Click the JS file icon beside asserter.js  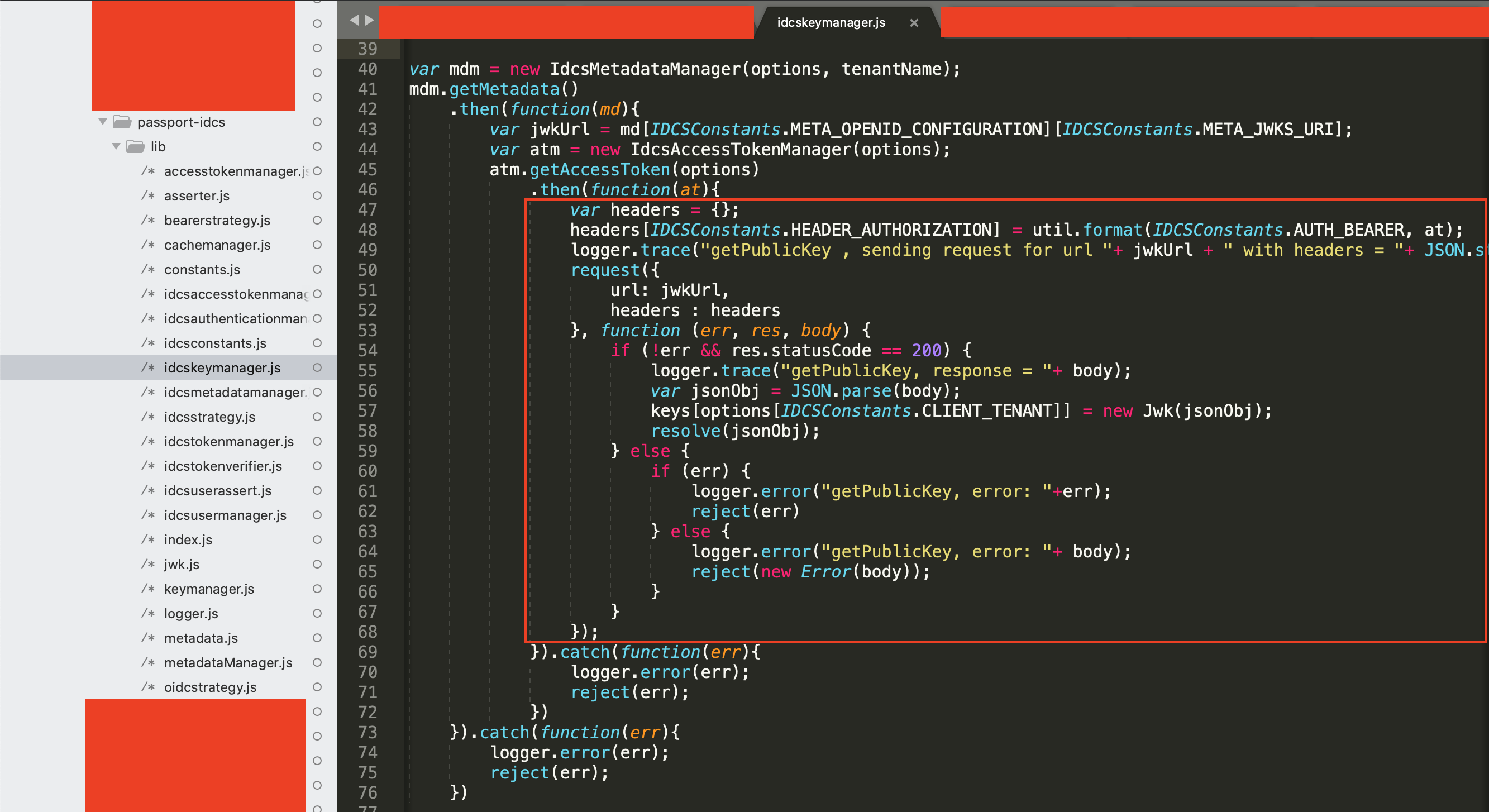click(x=149, y=195)
